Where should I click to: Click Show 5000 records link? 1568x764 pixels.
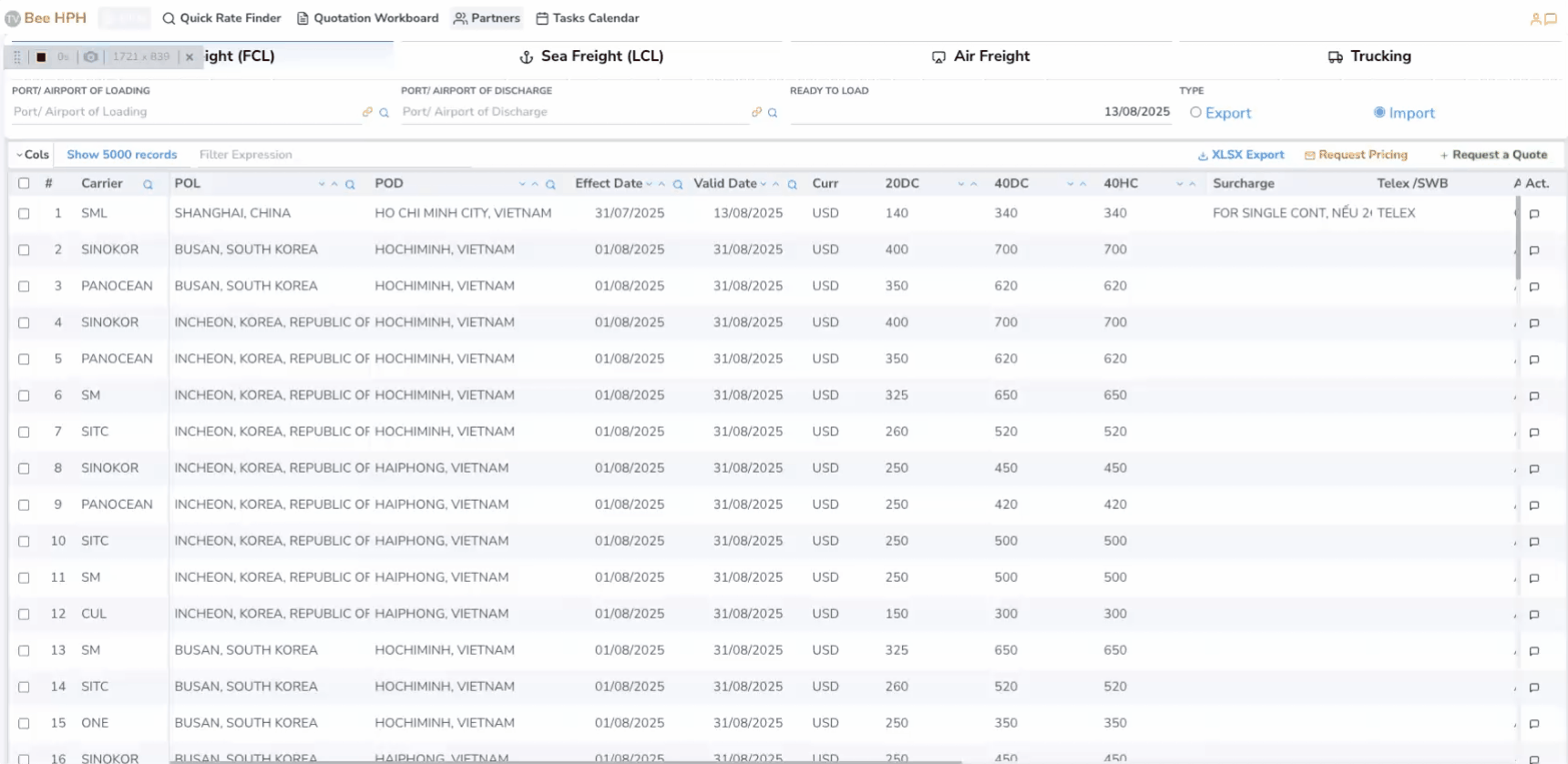tap(122, 155)
